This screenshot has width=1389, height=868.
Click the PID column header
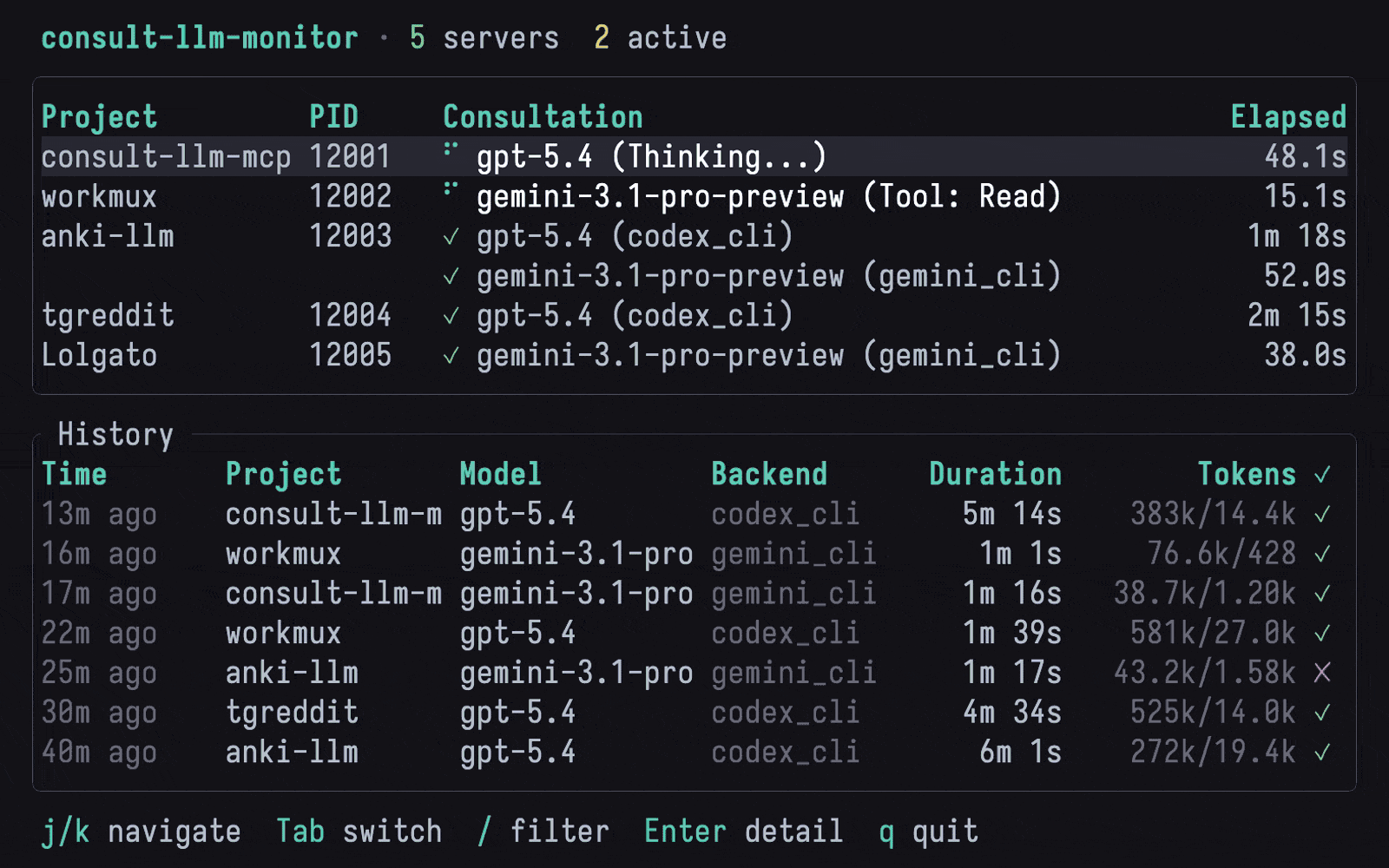coord(334,116)
